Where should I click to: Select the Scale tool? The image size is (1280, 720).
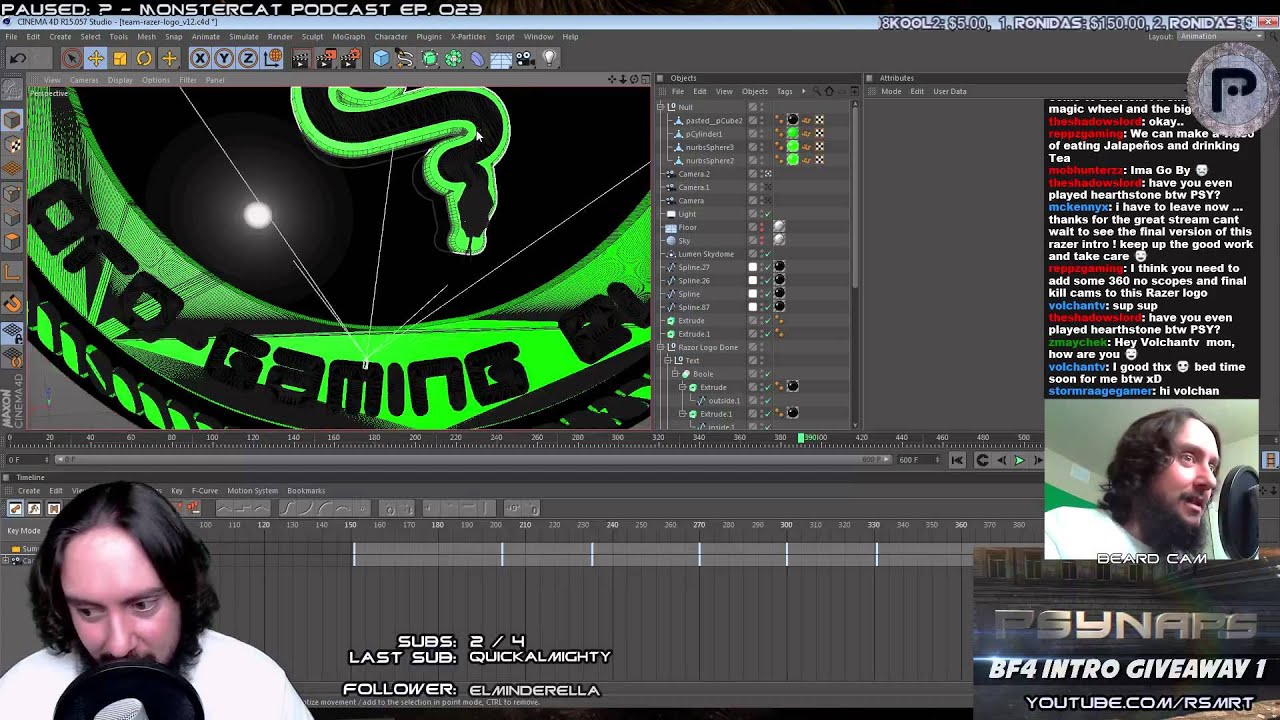pos(120,59)
